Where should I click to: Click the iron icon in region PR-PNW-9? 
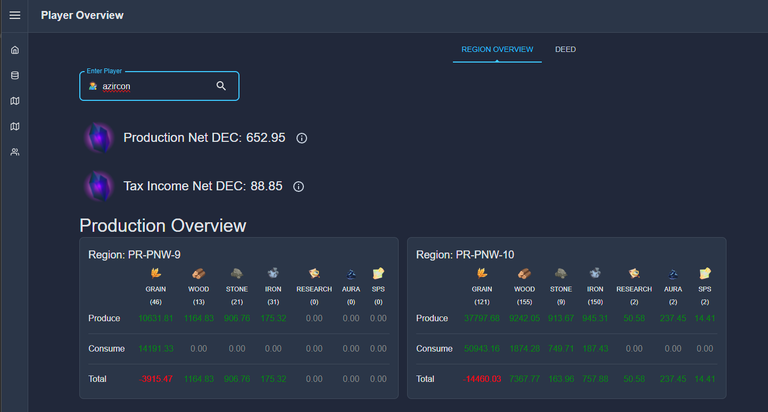[273, 273]
